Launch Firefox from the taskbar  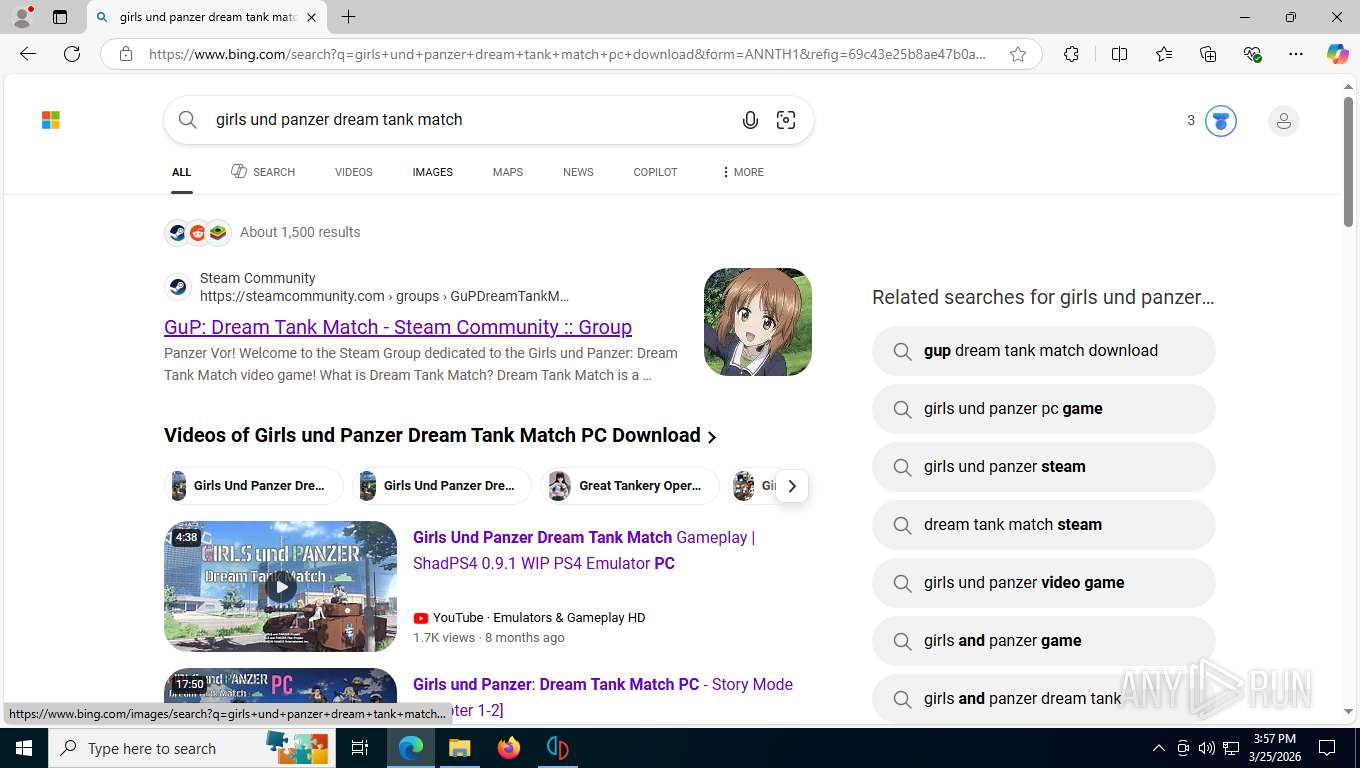[x=509, y=748]
